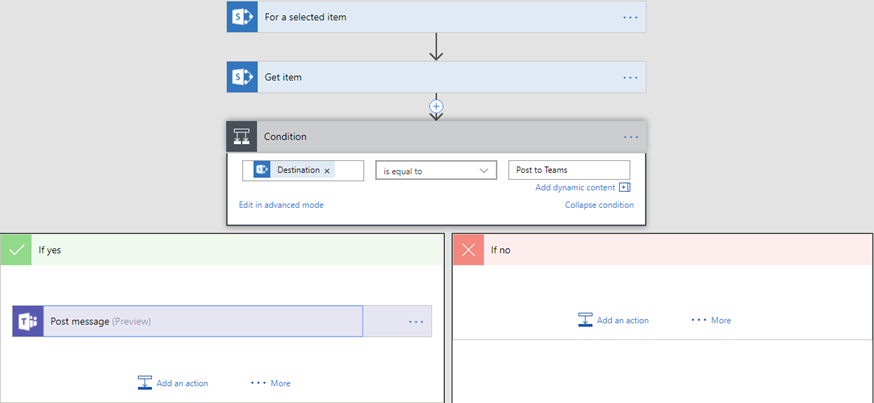Open ellipsis menu on Post message action
Viewport: 874px width, 403px height.
416,321
